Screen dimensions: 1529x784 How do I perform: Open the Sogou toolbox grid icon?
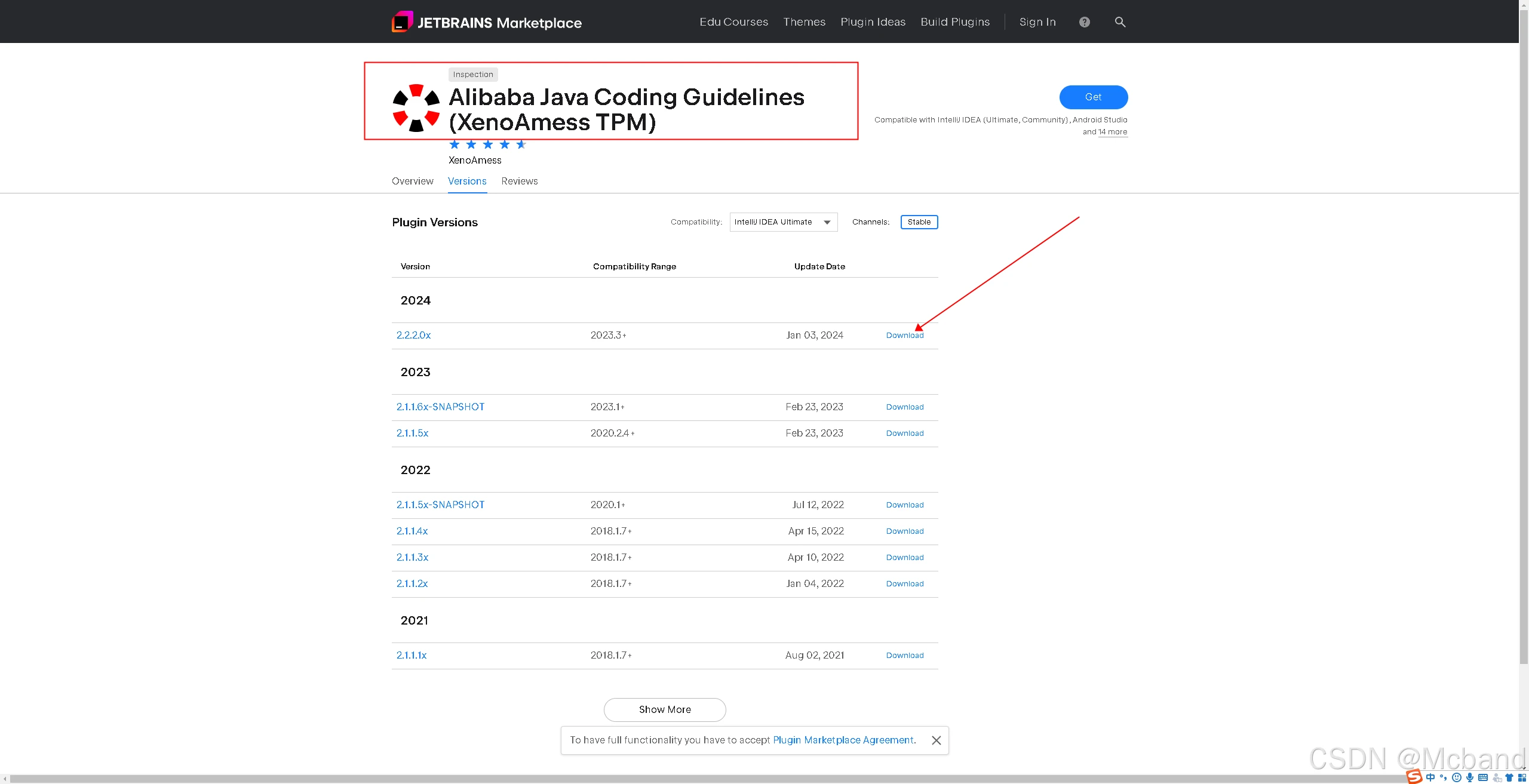click(x=1522, y=777)
